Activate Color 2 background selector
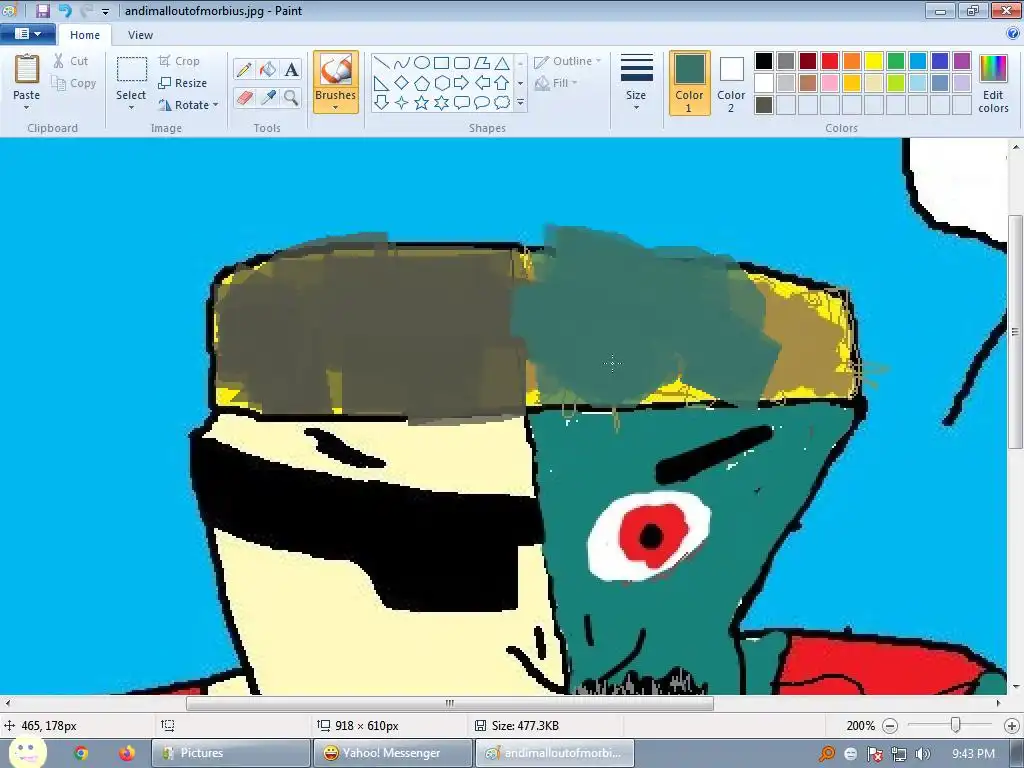The height and width of the screenshot is (768, 1024). [731, 83]
